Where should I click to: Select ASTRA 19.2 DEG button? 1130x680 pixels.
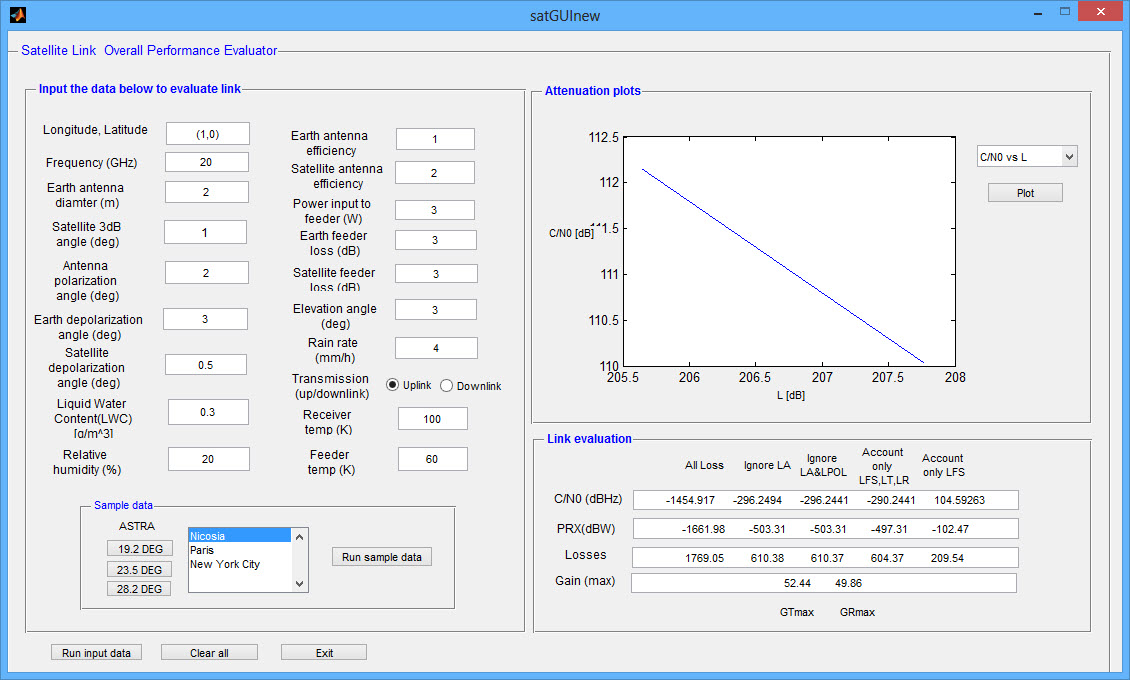tap(140, 549)
